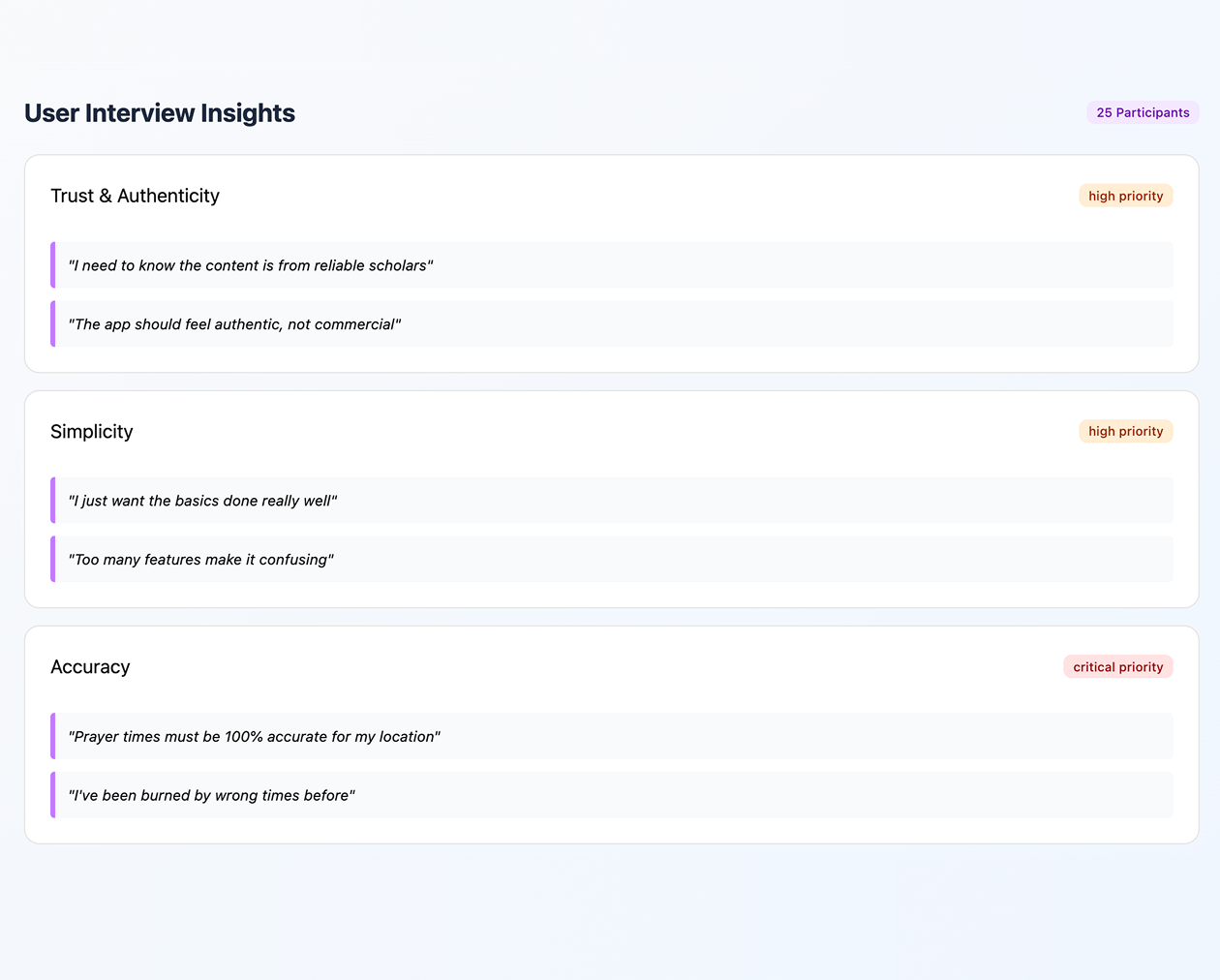
Task: Open the Trust & Authenticity card title
Action: pyautogui.click(x=135, y=196)
